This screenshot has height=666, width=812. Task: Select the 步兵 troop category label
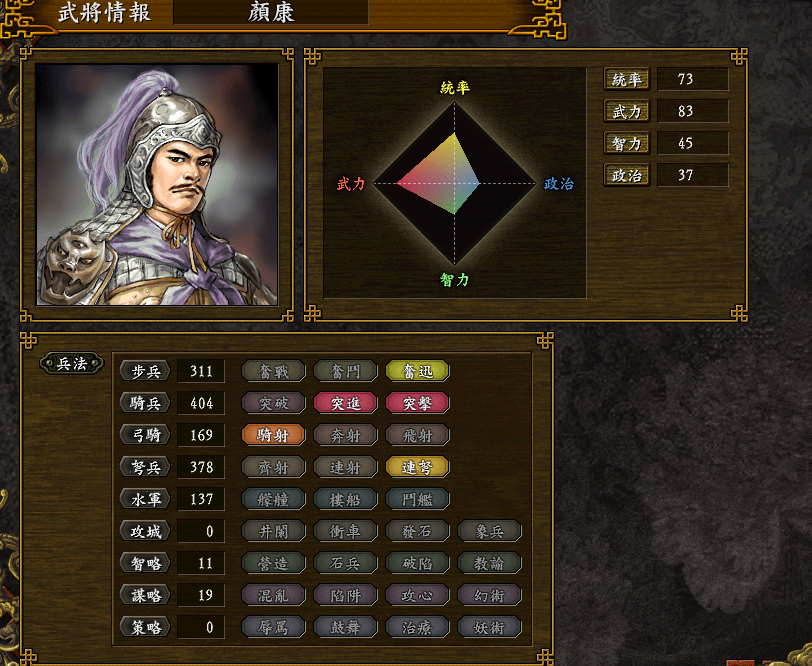tap(146, 371)
